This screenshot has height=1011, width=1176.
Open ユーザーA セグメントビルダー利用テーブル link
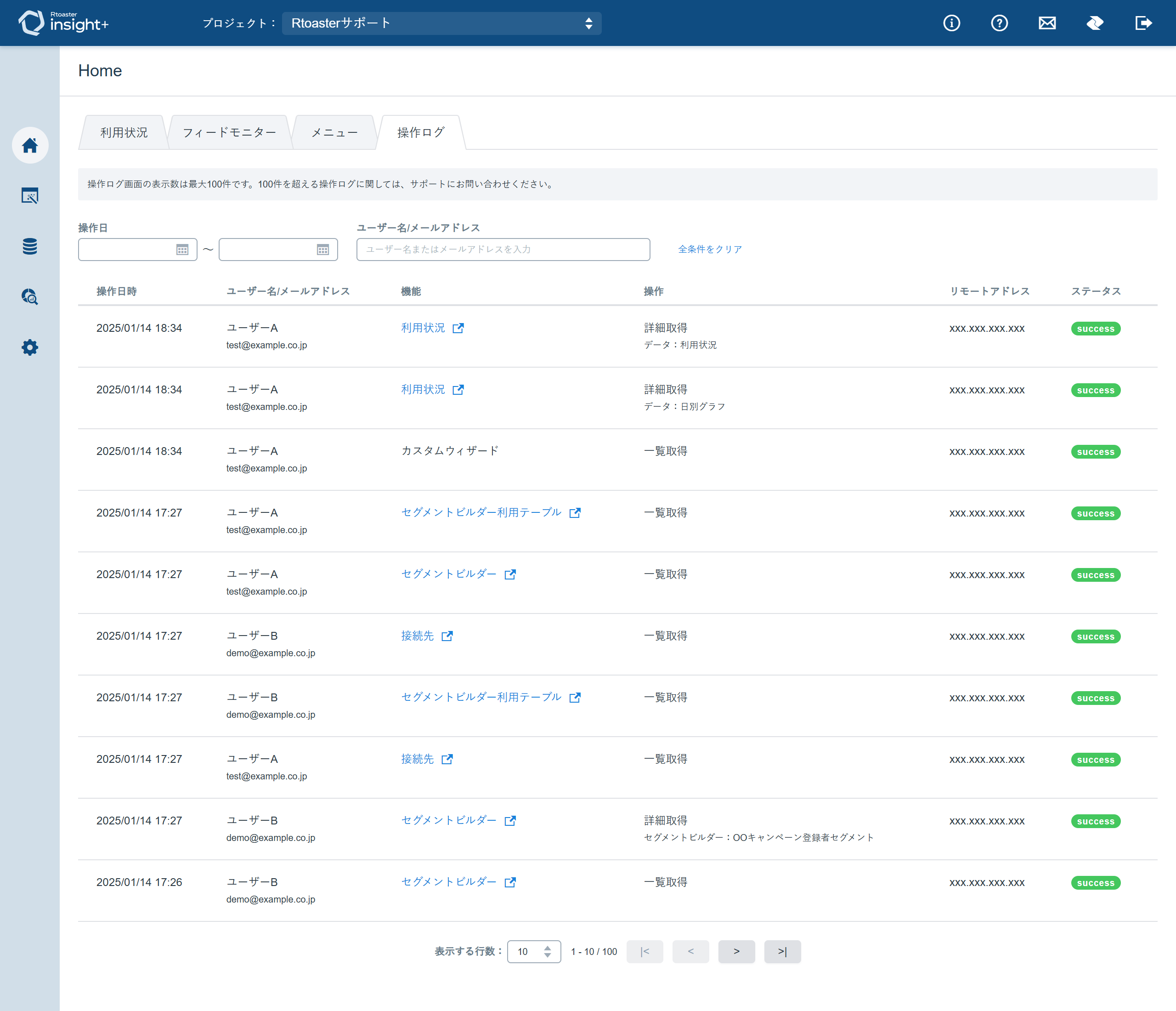click(481, 512)
